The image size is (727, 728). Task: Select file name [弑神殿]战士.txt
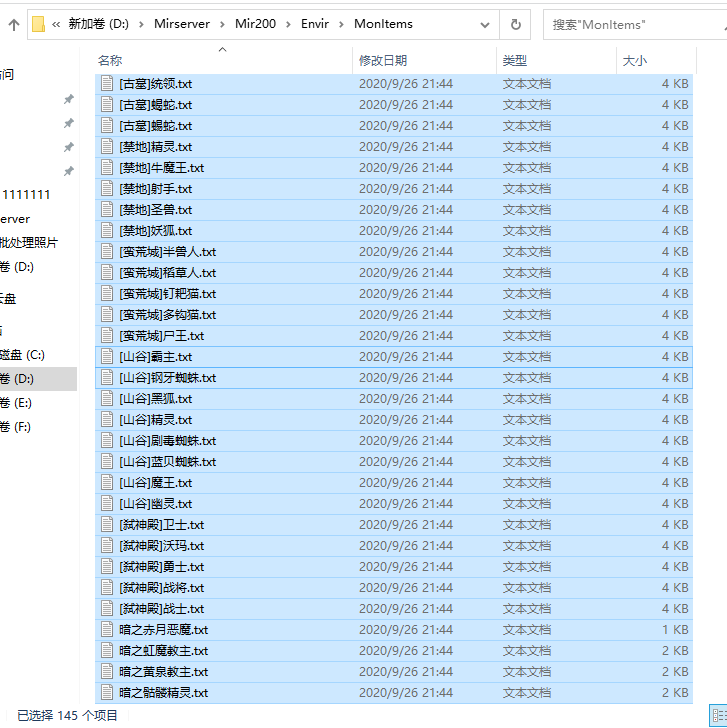tap(162, 609)
